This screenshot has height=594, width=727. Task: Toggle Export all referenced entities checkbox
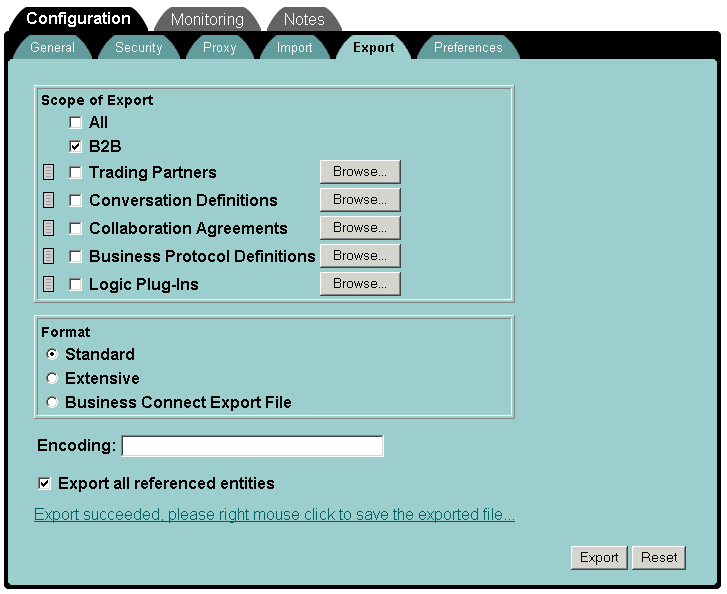pos(44,484)
